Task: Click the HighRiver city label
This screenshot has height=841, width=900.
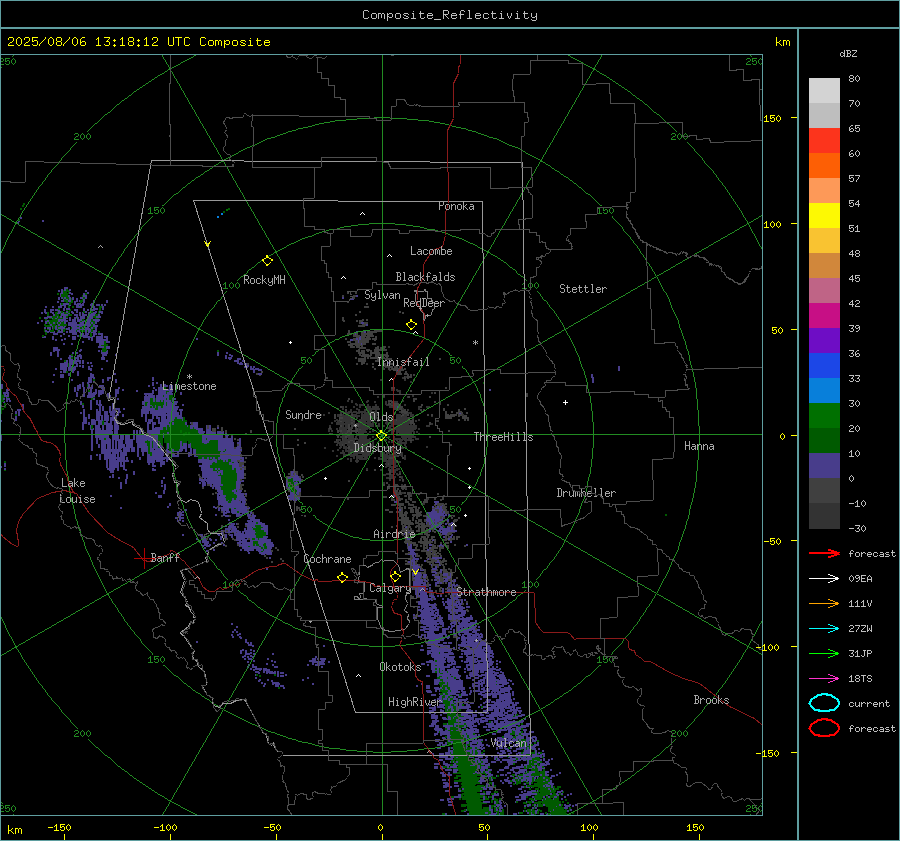Action: (414, 702)
